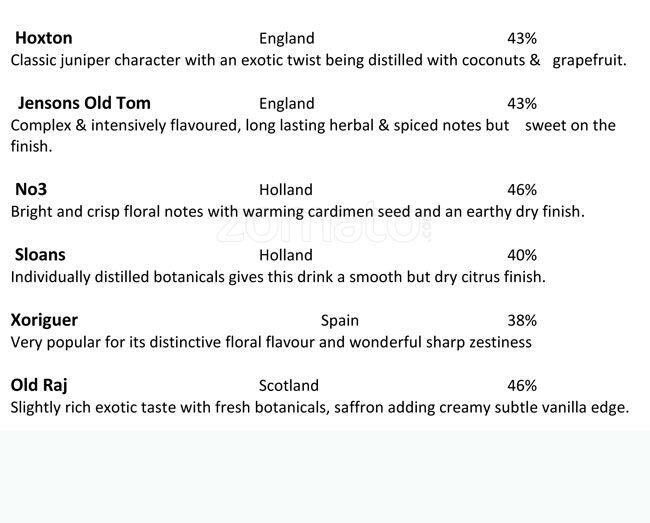Click the coconuts and grapefruit description line
Image resolution: width=650 pixels, height=523 pixels.
(x=318, y=60)
